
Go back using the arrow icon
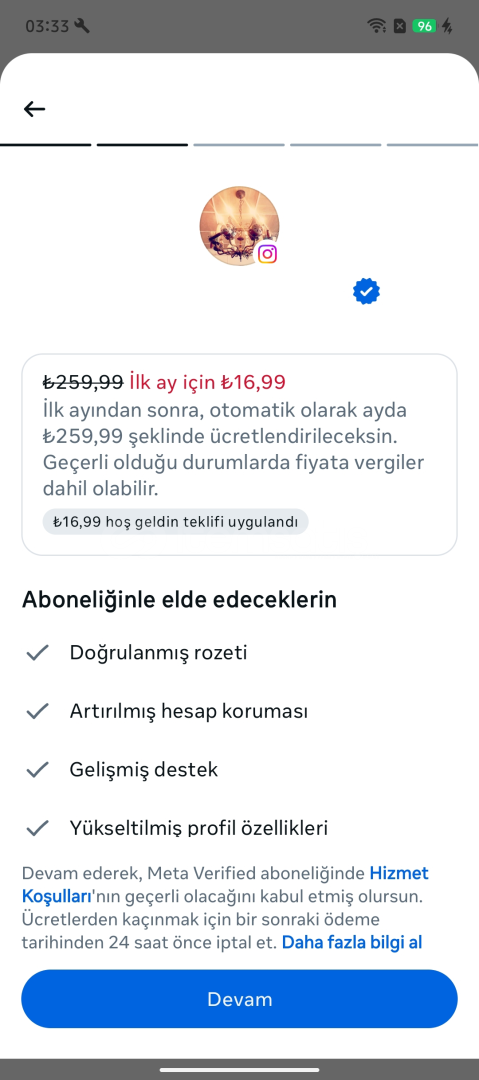(34, 109)
